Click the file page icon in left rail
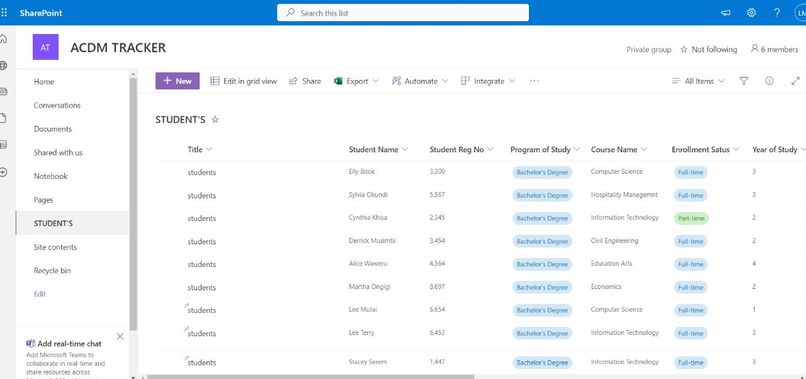 tap(3, 119)
